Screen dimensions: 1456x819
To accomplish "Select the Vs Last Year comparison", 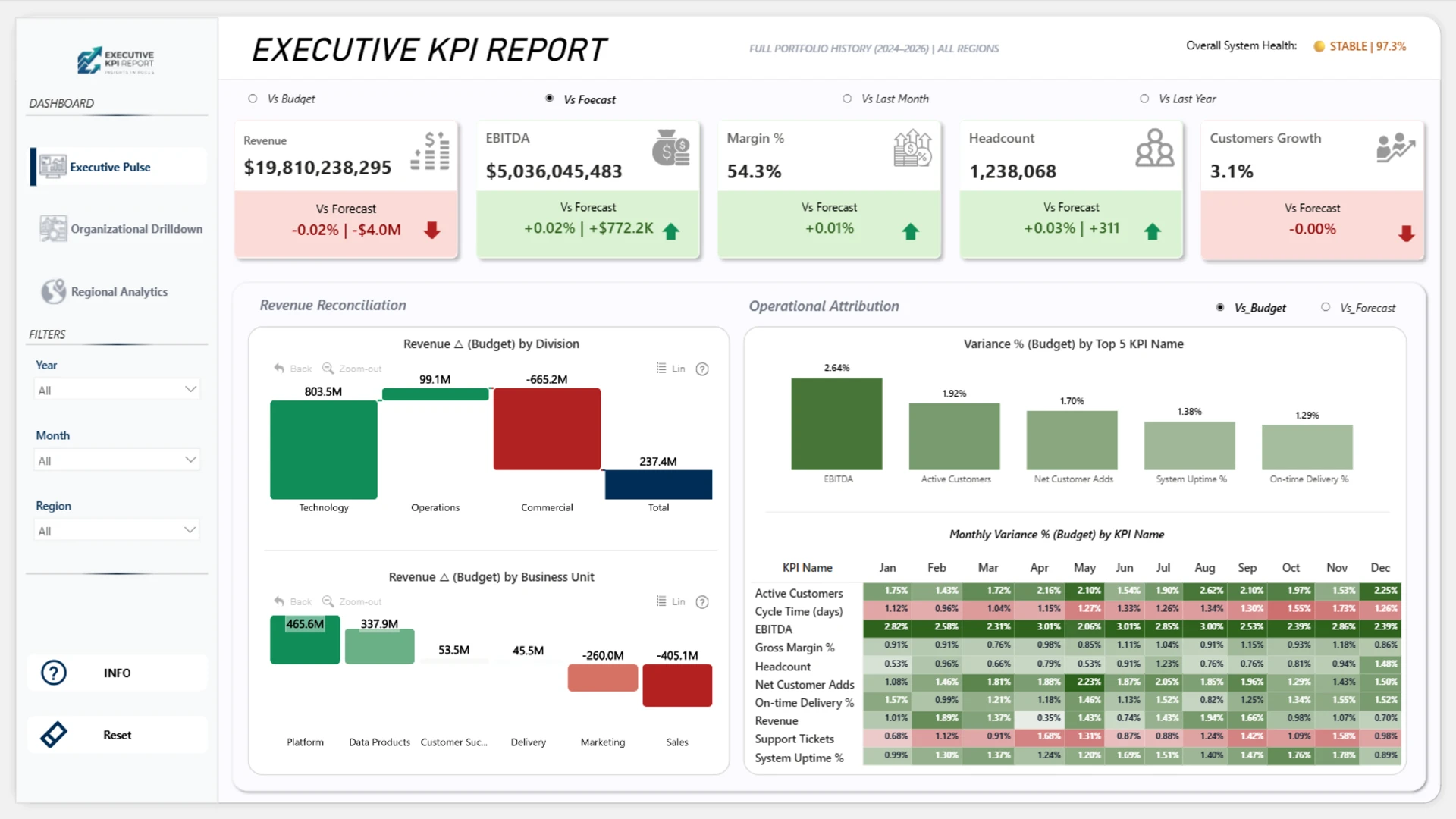I will pos(1144,99).
